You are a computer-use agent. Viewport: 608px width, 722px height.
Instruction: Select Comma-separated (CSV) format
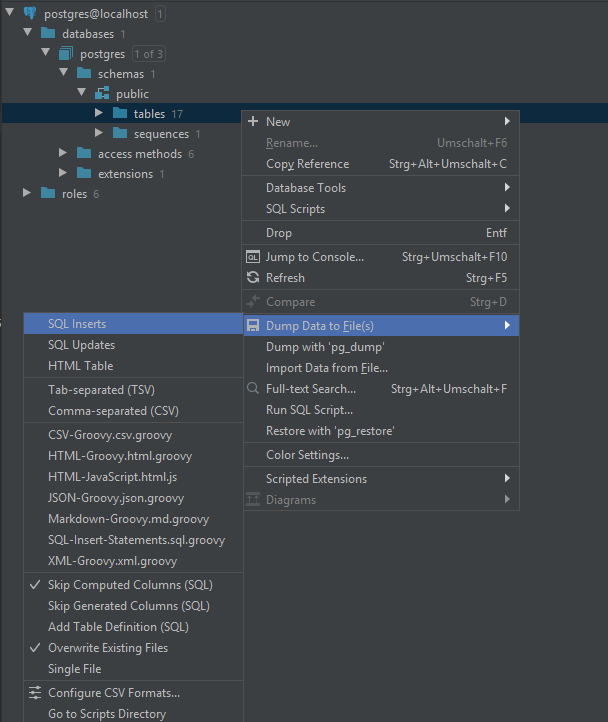click(x=113, y=411)
